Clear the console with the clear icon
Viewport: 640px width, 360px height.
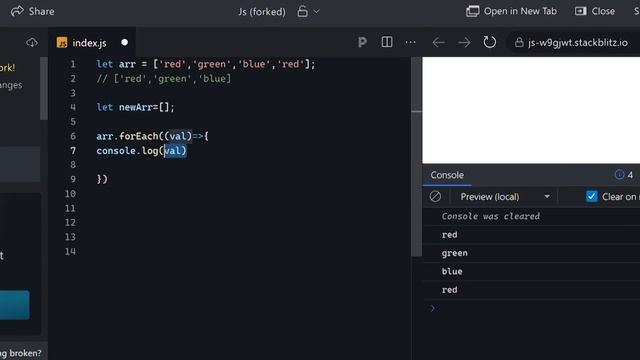(x=435, y=196)
